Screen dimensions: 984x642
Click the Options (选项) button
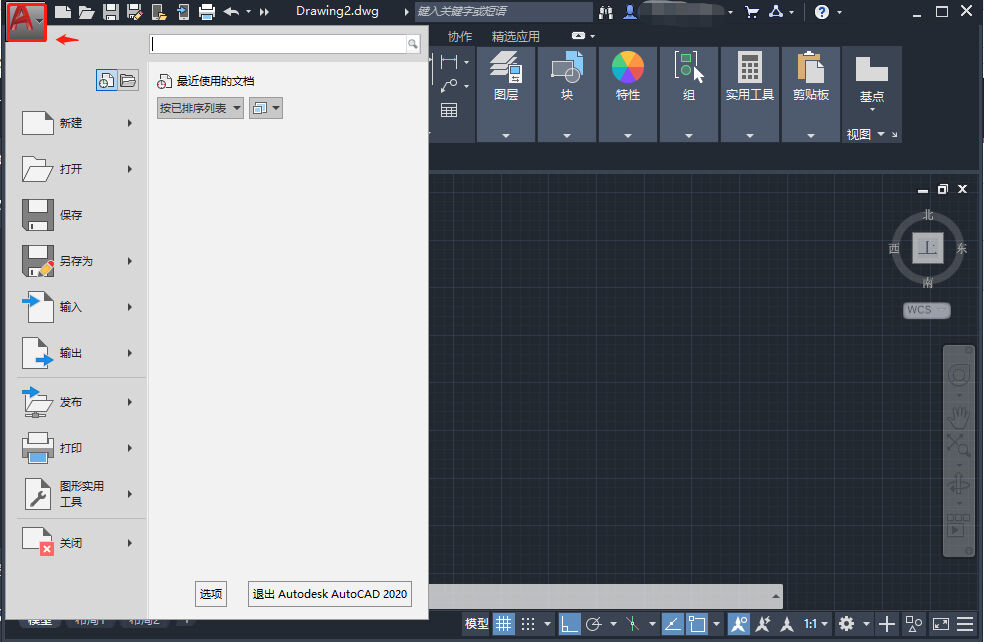coord(211,594)
